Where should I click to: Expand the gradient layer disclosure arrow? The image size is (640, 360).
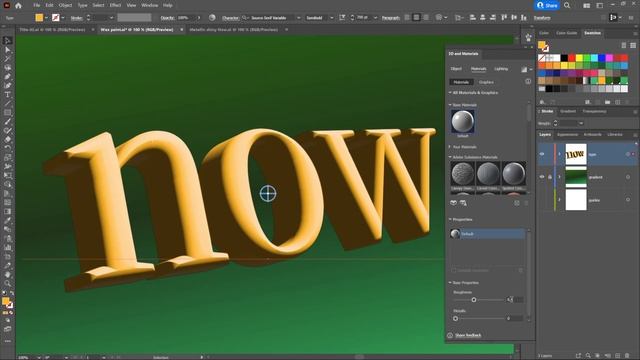[560, 177]
